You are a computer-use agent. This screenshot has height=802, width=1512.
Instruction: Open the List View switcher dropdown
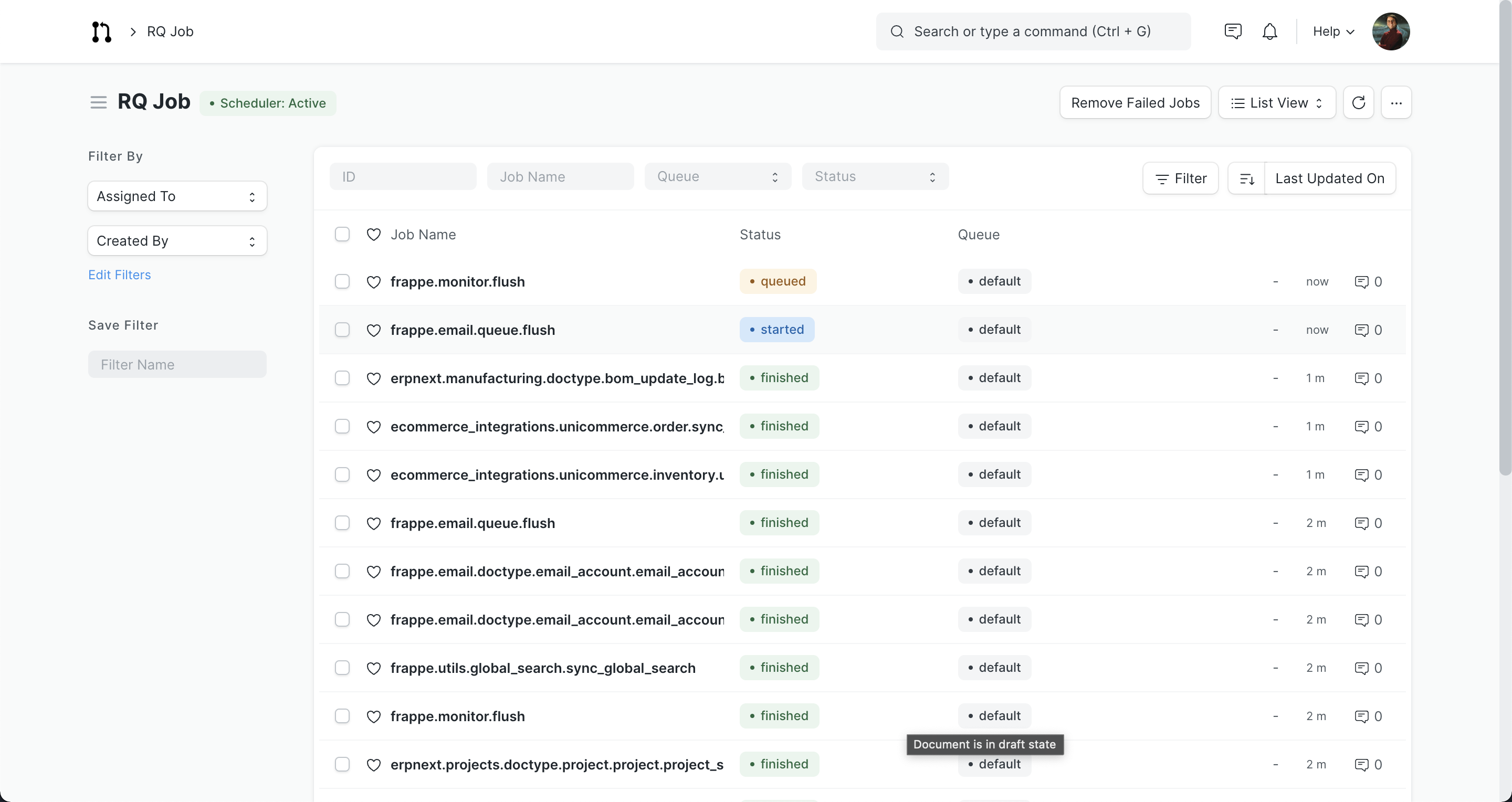(x=1276, y=103)
